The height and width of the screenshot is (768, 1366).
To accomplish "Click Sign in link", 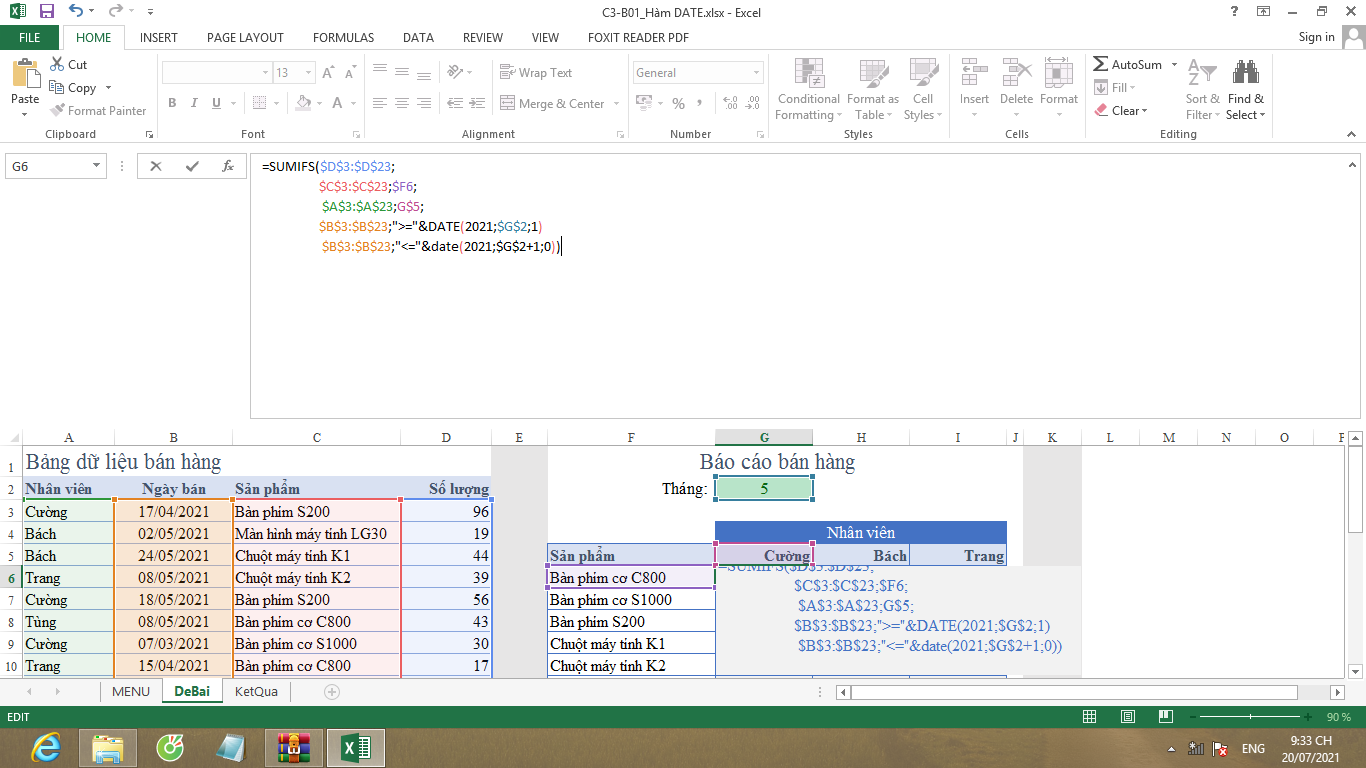I will pos(1316,37).
